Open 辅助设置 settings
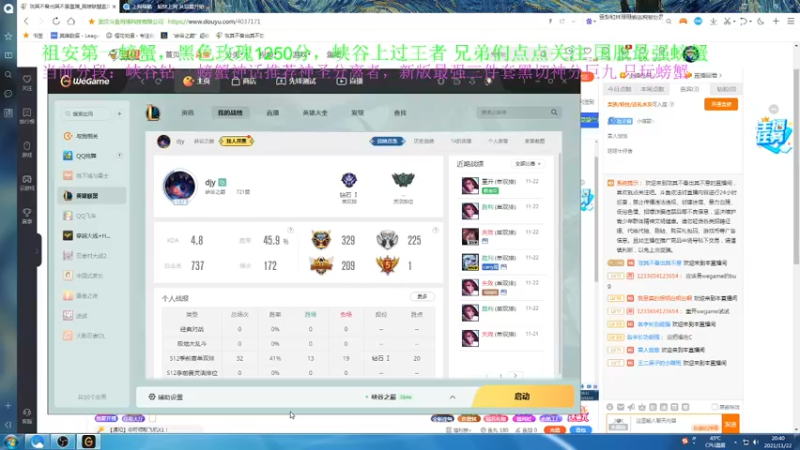This screenshot has width=800, height=450. pyautogui.click(x=166, y=397)
